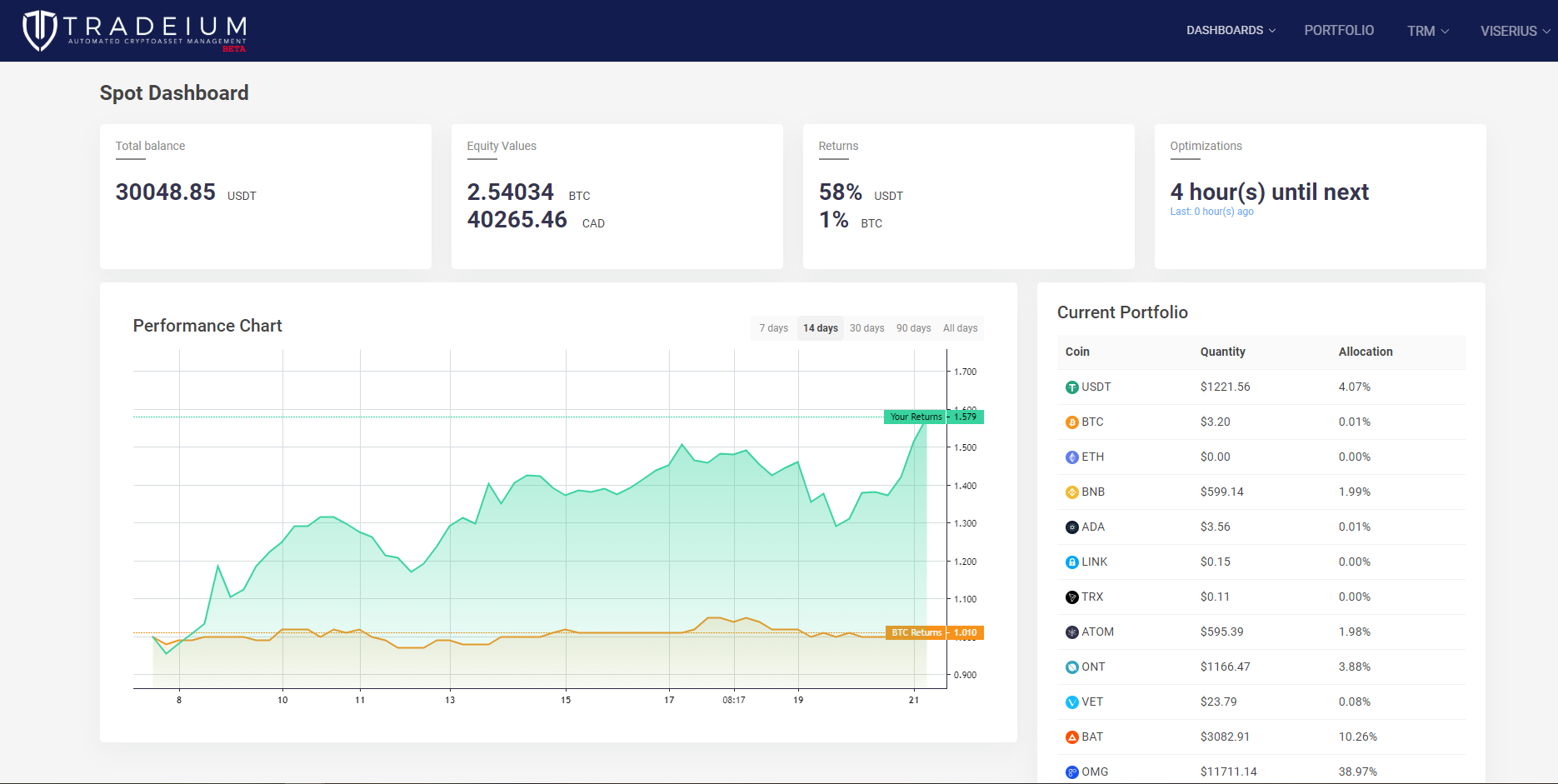Click the VET coin icon

(x=1072, y=702)
